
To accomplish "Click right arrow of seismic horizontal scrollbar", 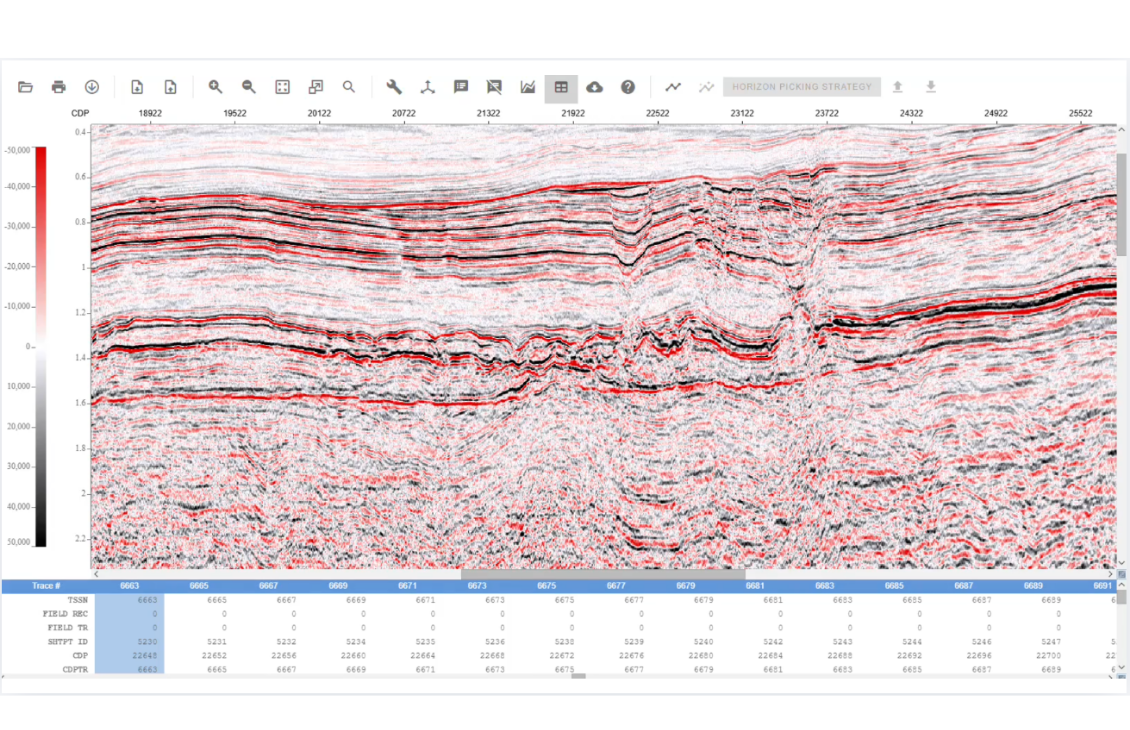I will (1110, 574).
